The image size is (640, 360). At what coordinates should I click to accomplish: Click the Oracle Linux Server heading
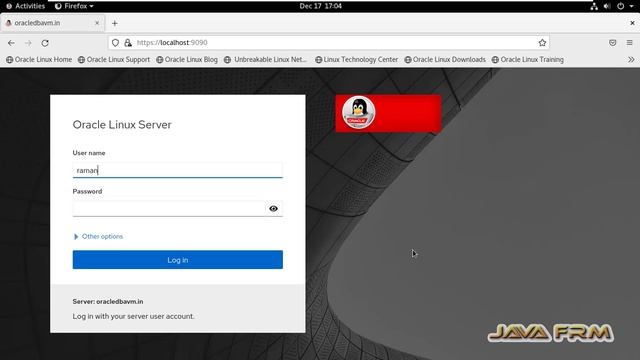pyautogui.click(x=122, y=124)
